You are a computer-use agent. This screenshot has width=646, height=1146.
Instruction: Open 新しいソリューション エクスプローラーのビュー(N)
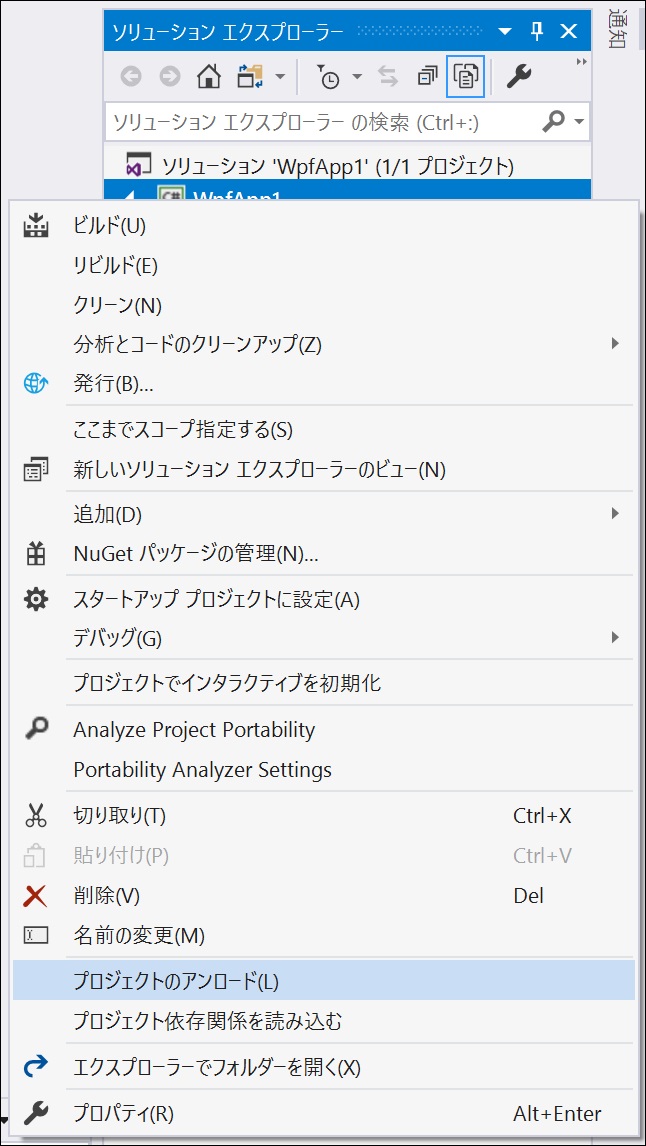pyautogui.click(x=323, y=469)
